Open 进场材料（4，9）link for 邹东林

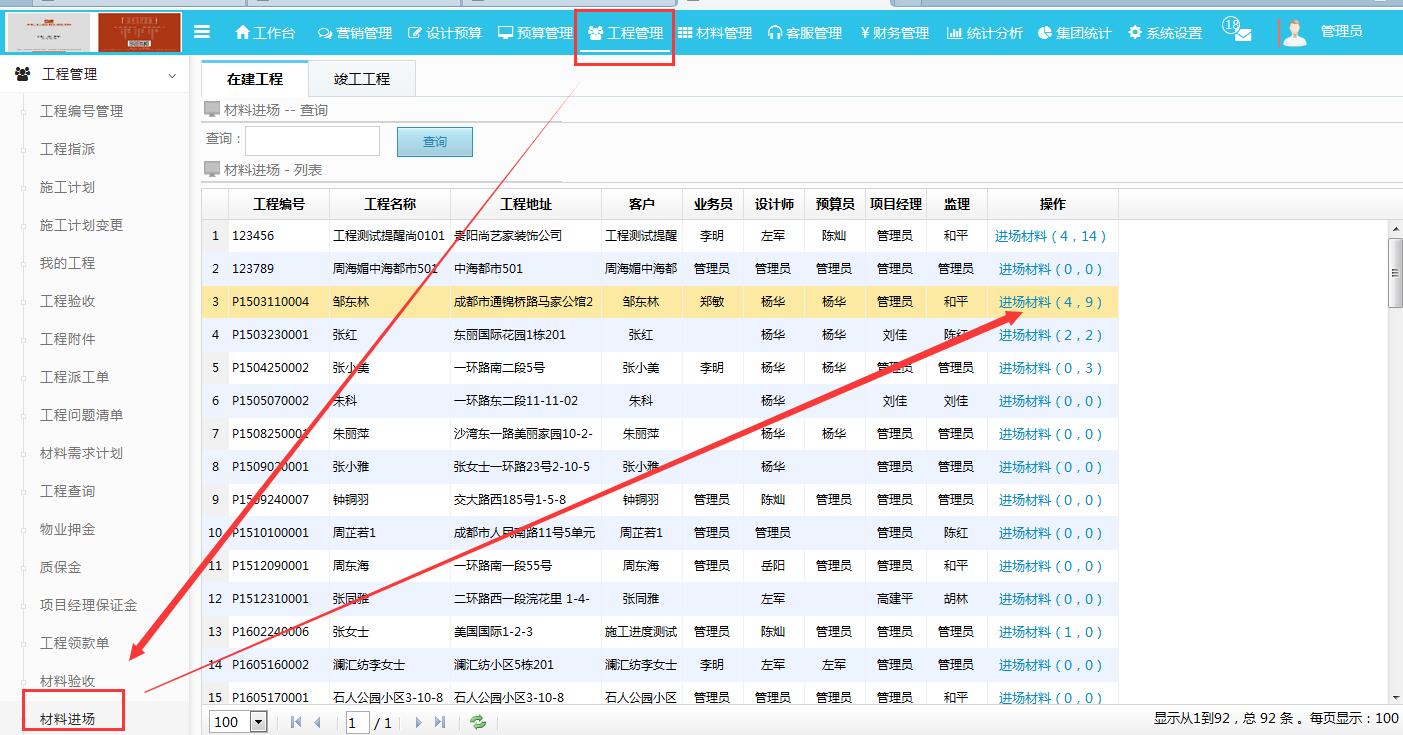pyautogui.click(x=1052, y=301)
